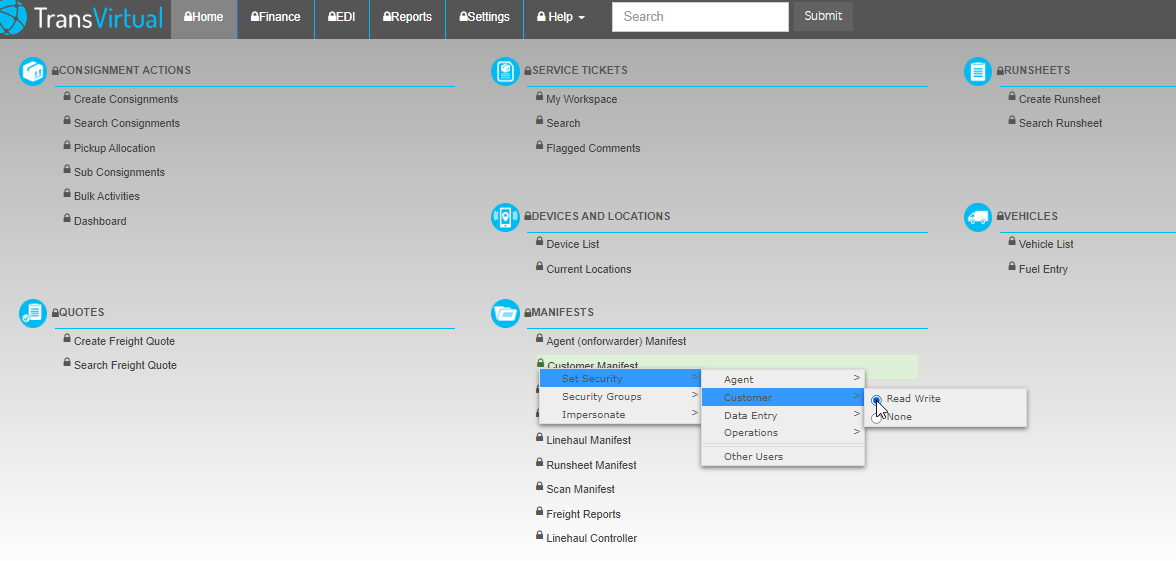Viewport: 1176px width, 561px height.
Task: Open the Linehaul Controller link
Action: [x=592, y=538]
